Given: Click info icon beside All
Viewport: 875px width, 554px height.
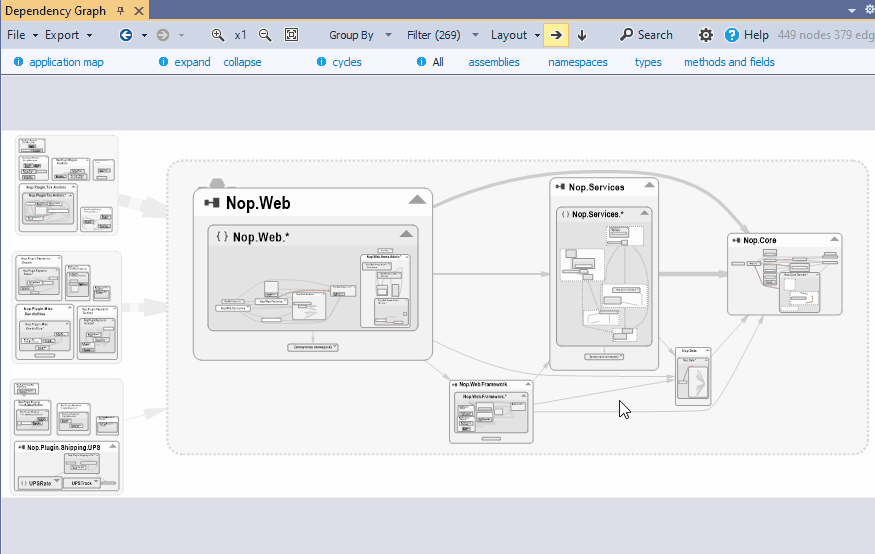Looking at the screenshot, I should click(421, 61).
